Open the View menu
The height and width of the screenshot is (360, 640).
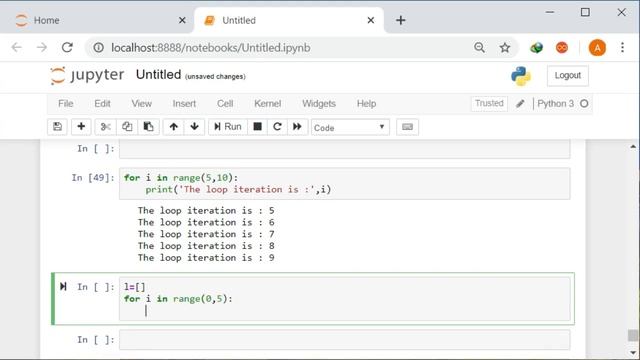142,104
